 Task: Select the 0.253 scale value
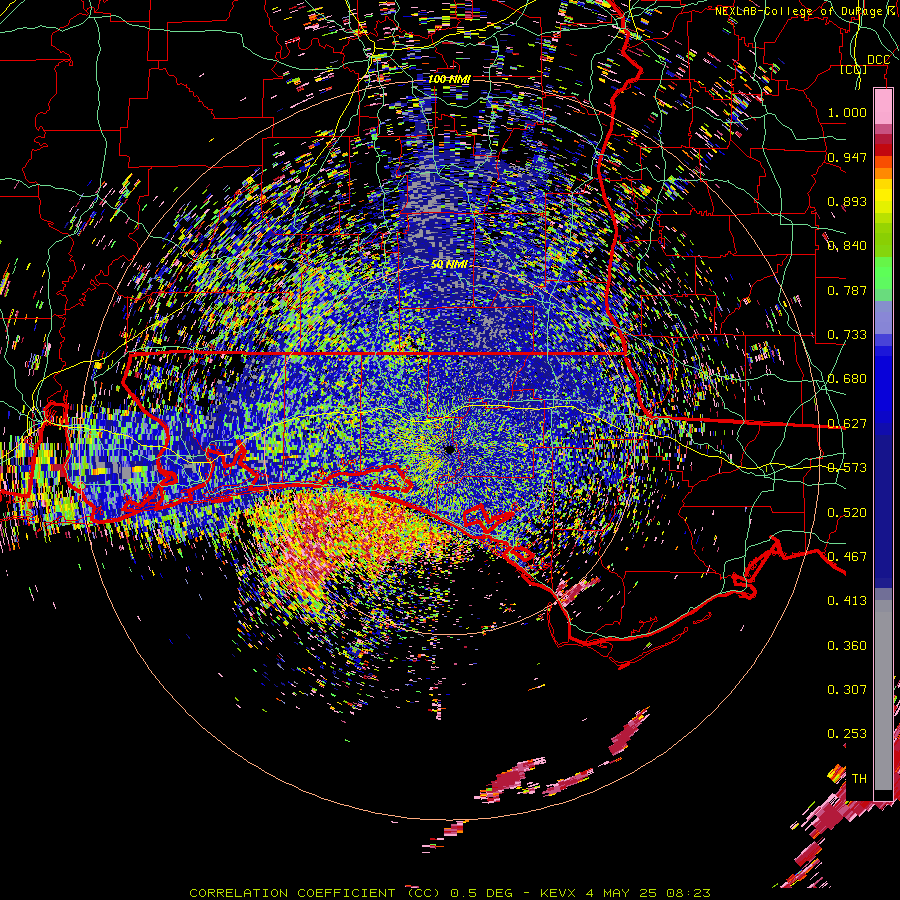(x=847, y=734)
